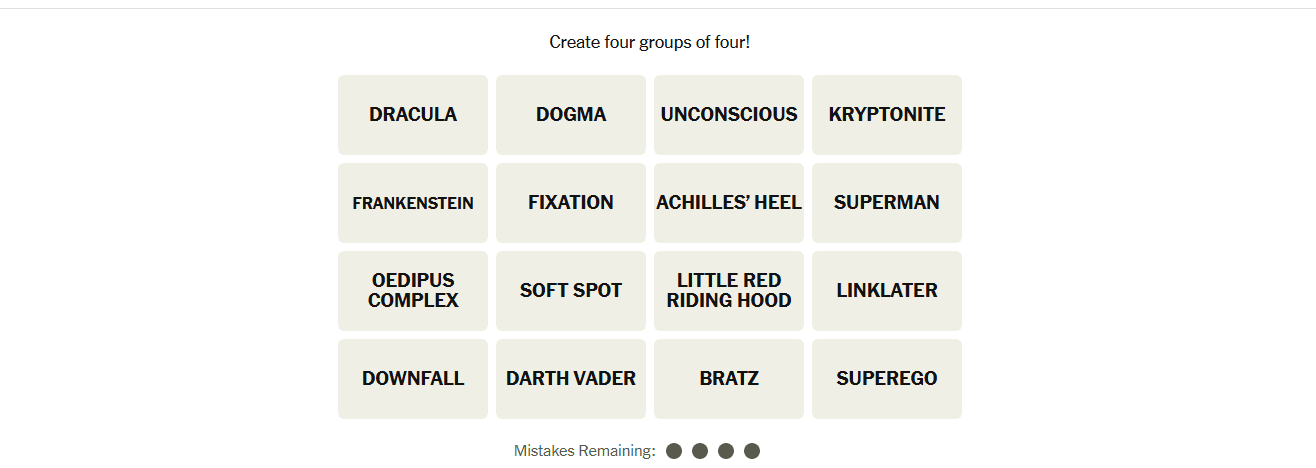Select the LITTLE RED RIDING HOOD tile
The image size is (1316, 468).
click(x=729, y=291)
